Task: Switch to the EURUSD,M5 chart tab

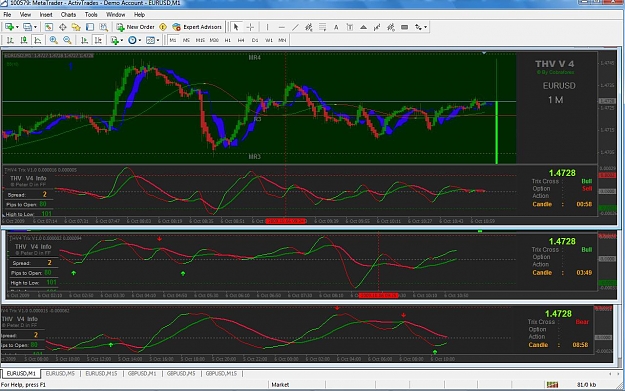Action: [60, 373]
